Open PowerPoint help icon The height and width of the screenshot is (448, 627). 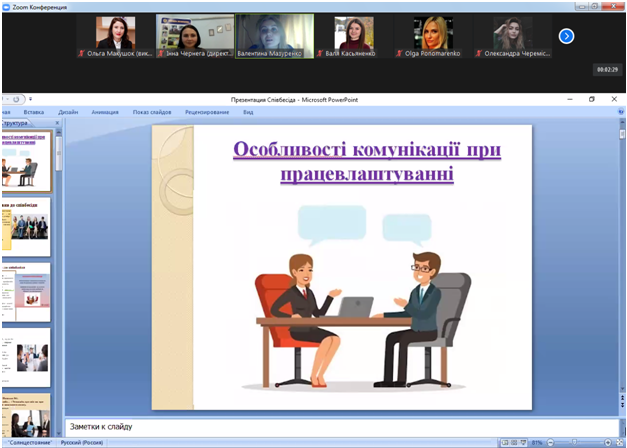pyautogui.click(x=621, y=112)
